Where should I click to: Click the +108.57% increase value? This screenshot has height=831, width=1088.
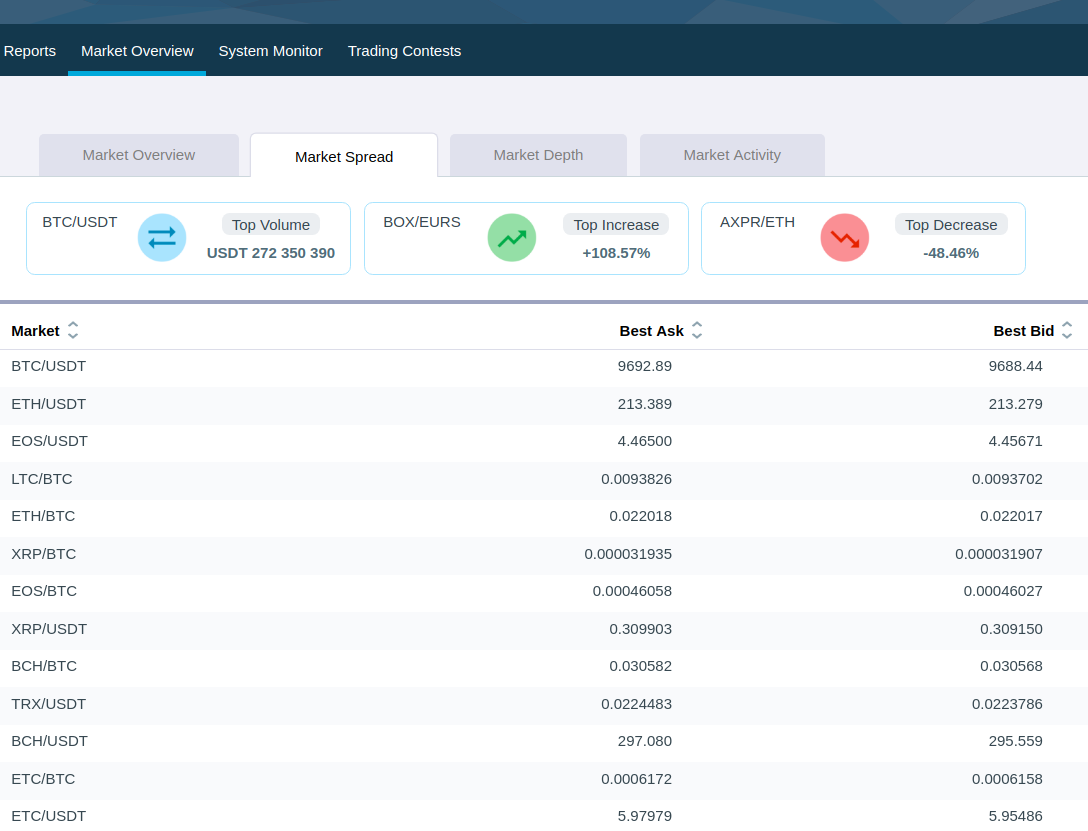point(616,253)
